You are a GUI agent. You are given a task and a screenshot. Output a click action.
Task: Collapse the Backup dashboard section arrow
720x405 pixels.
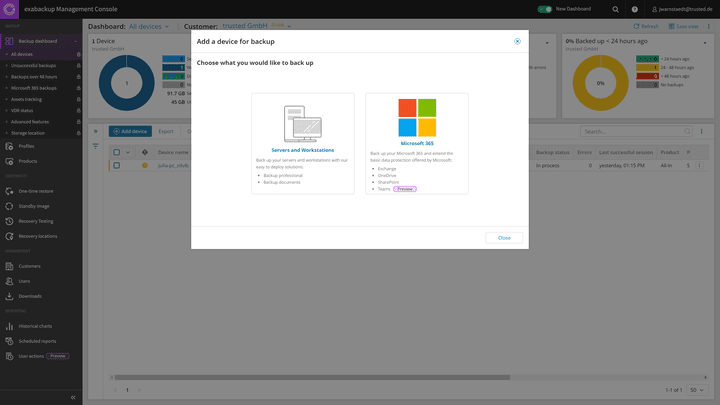(76, 41)
